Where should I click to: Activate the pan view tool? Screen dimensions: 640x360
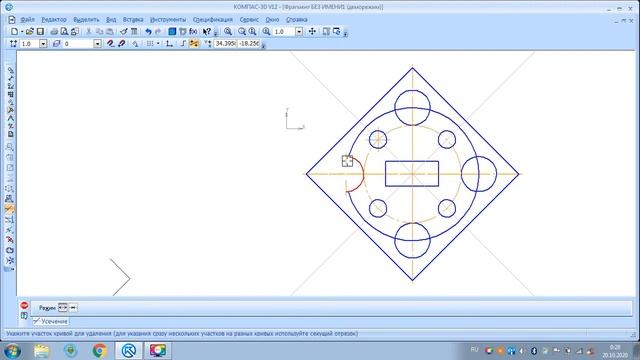click(312, 31)
